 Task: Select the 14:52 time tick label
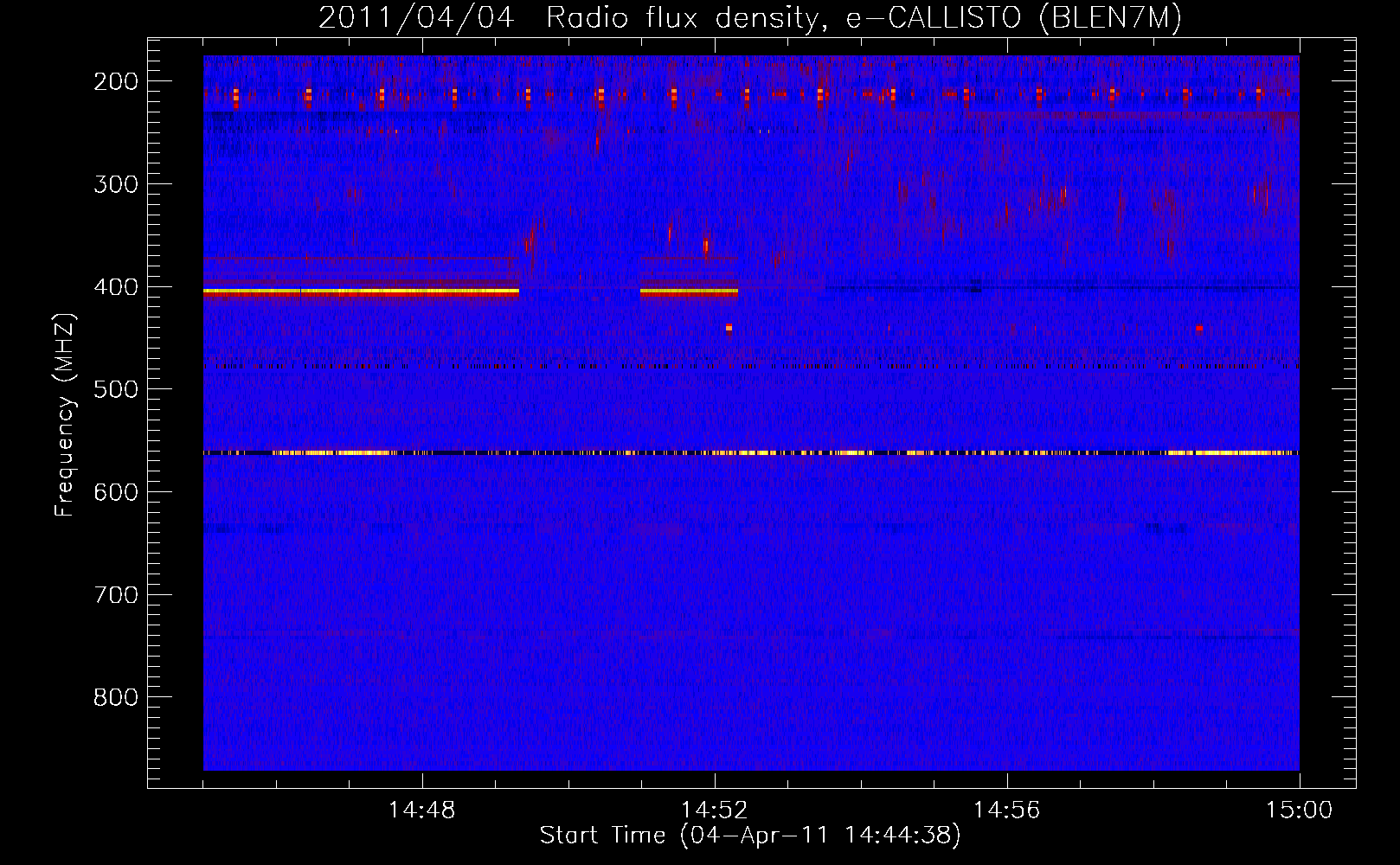coord(715,811)
